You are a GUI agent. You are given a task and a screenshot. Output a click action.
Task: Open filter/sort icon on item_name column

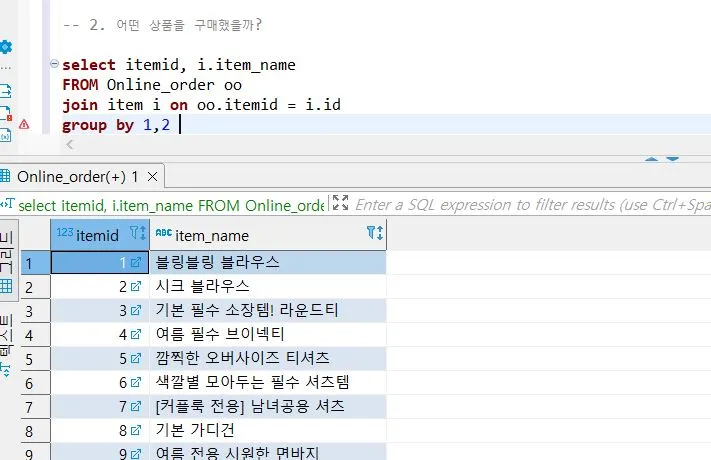coord(375,233)
